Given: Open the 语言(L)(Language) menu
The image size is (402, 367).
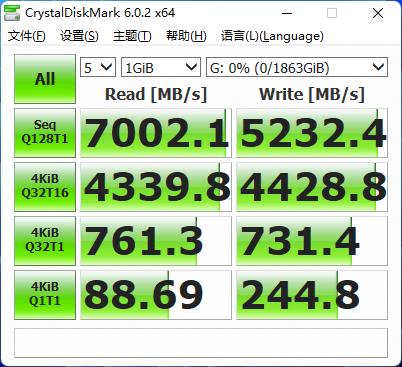Looking at the screenshot, I should click(272, 36).
